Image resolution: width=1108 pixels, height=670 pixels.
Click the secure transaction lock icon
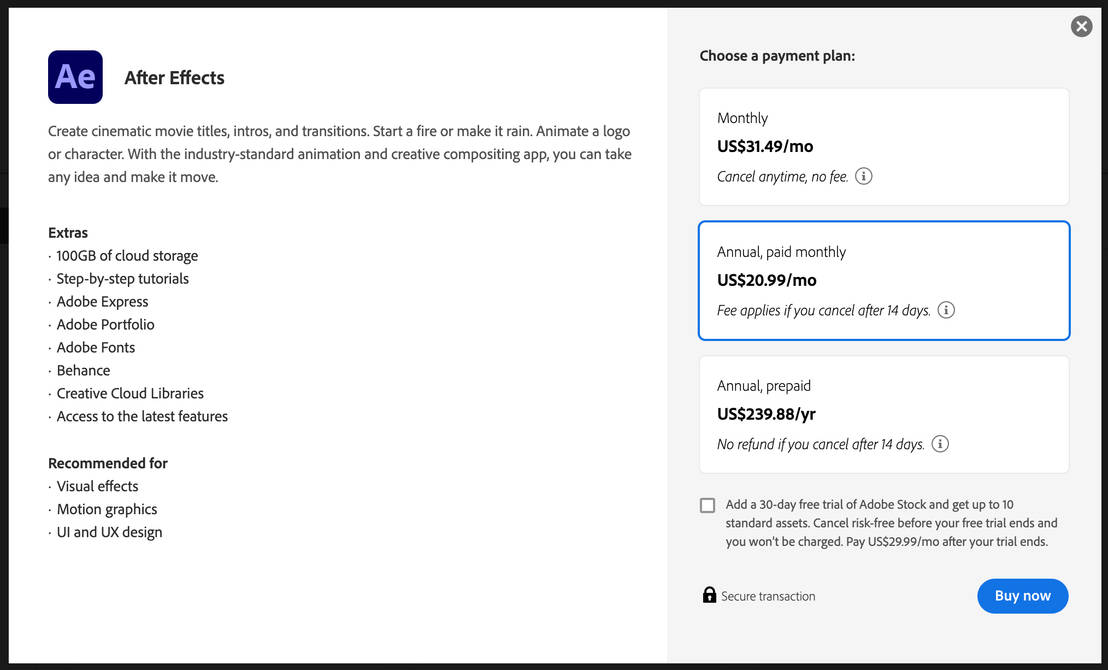click(708, 595)
